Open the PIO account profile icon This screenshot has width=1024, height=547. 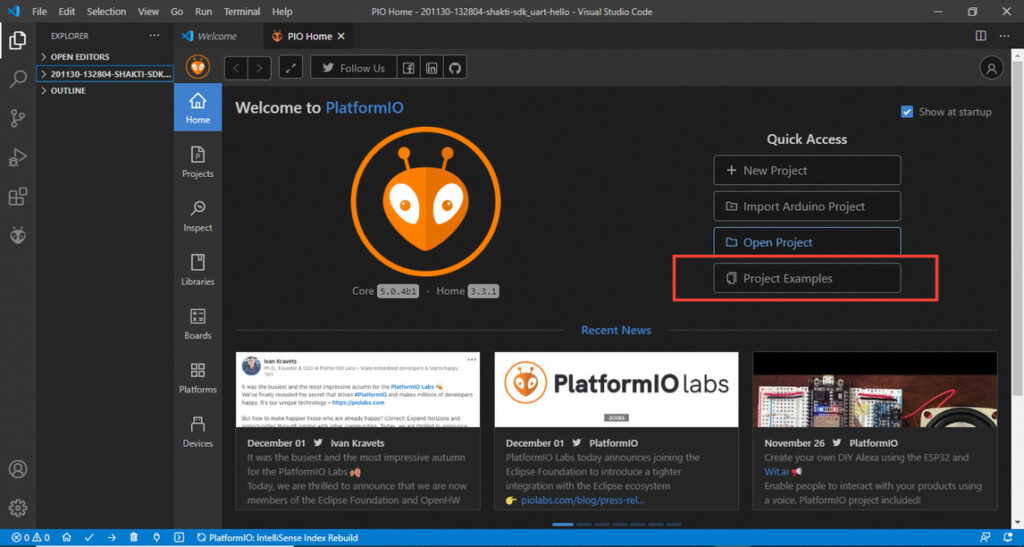coord(991,68)
